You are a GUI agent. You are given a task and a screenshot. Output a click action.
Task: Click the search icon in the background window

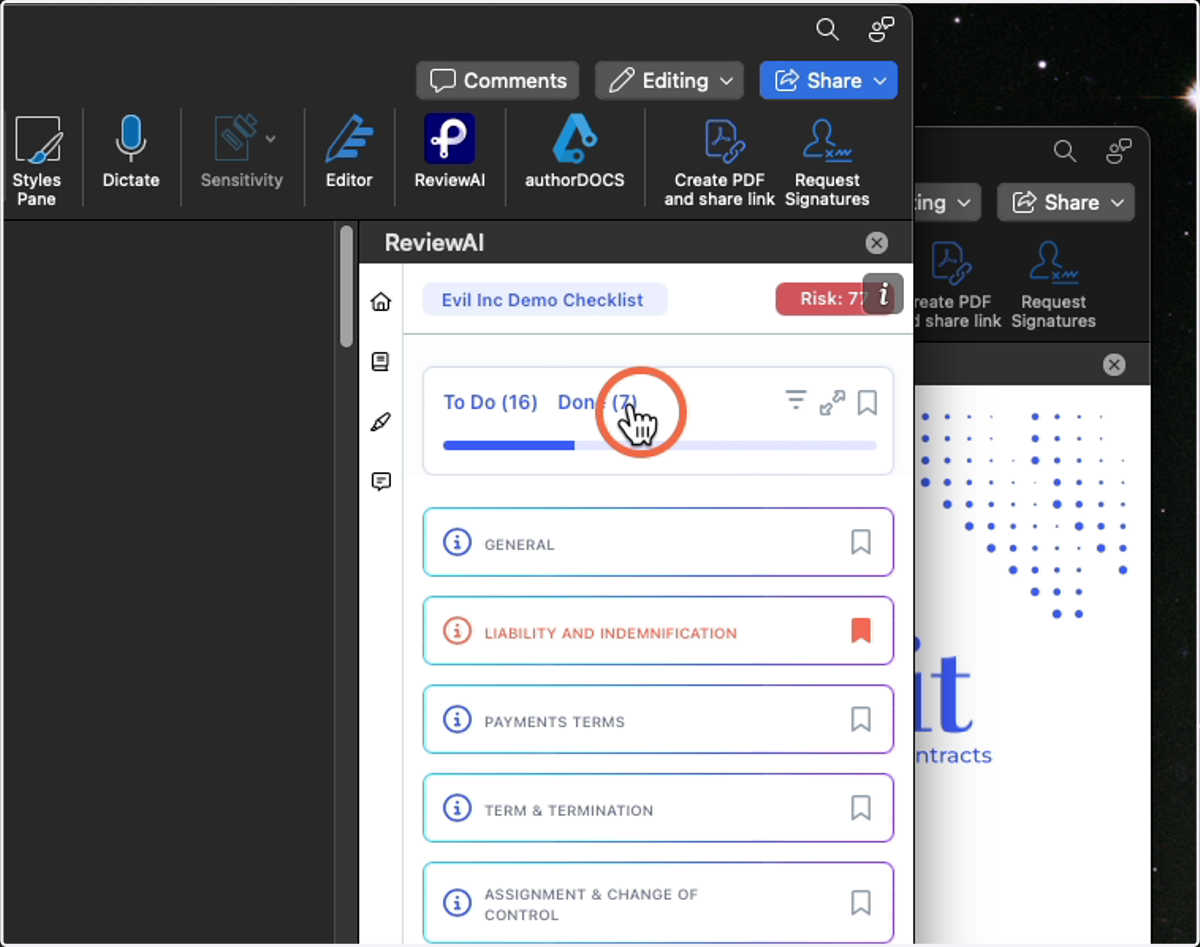point(1065,152)
